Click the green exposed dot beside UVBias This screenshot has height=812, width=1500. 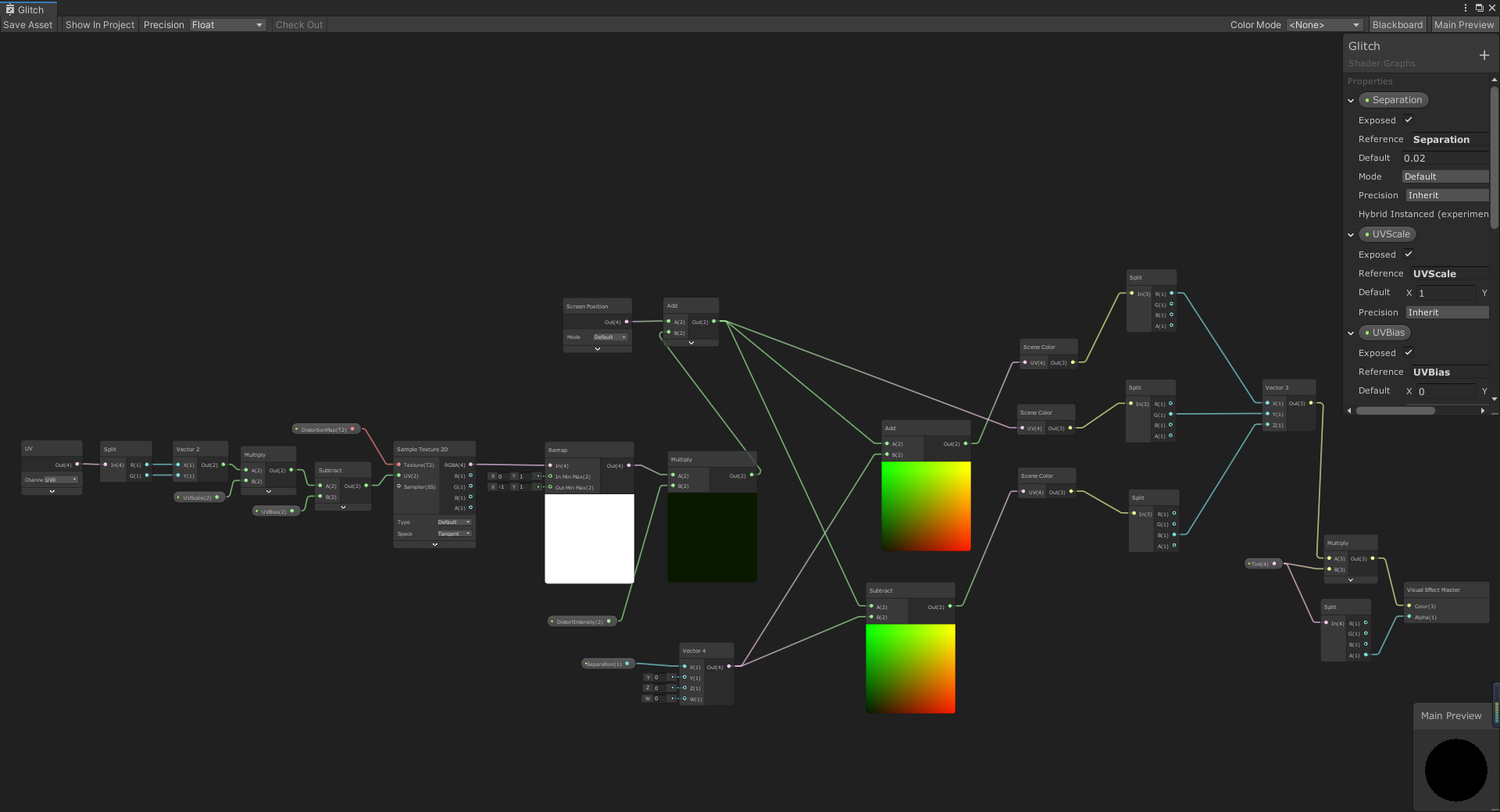[x=1366, y=332]
